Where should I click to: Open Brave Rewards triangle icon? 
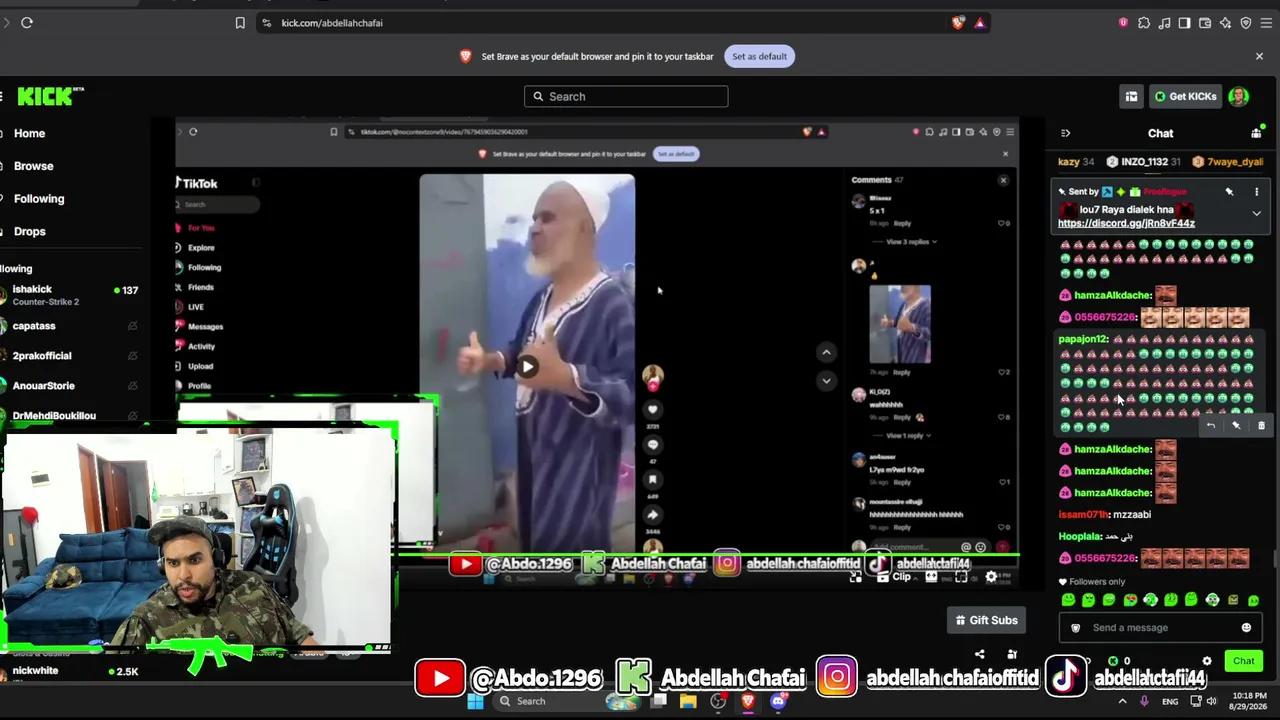(x=980, y=23)
